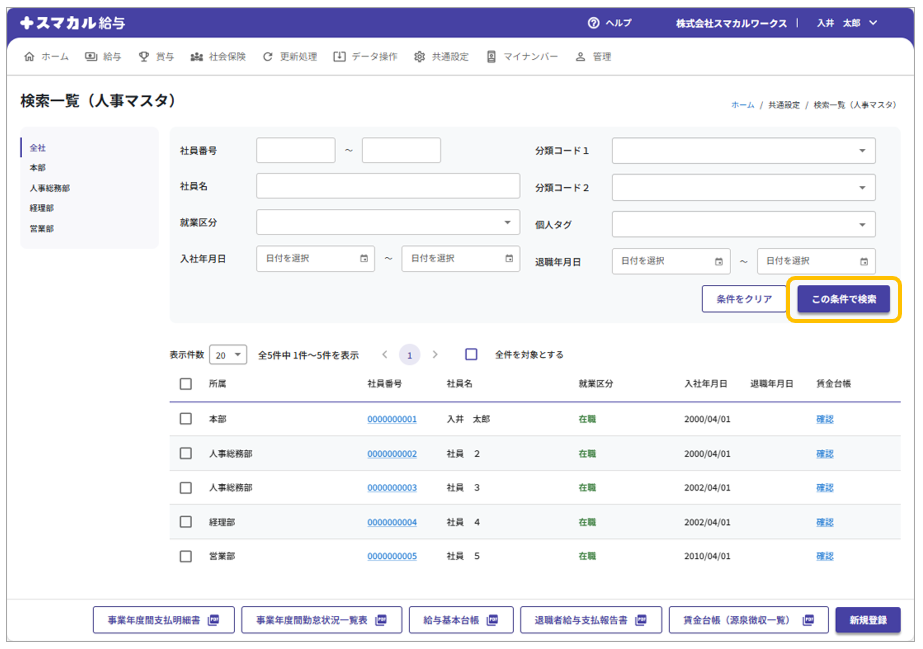Click the 共通設定 gear icon

tap(419, 57)
